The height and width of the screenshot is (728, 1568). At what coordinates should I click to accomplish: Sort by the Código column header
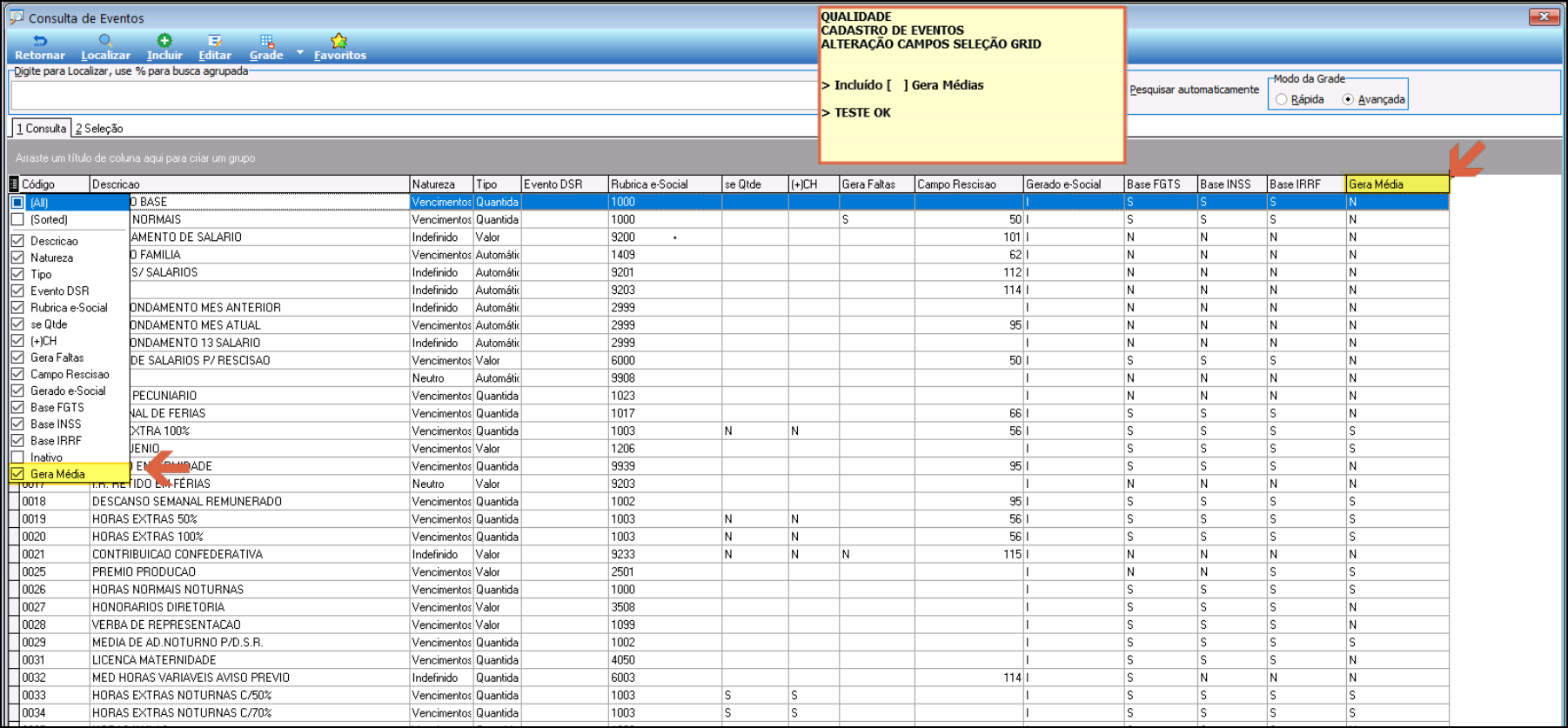point(55,184)
